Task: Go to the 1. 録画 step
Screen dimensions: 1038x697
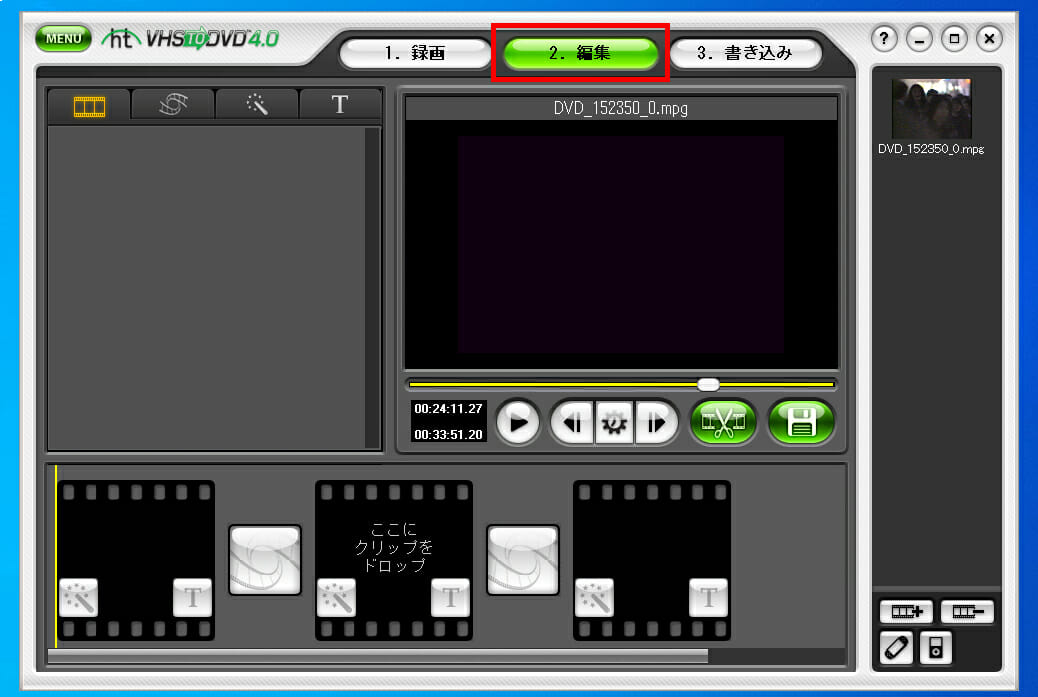Action: [415, 53]
